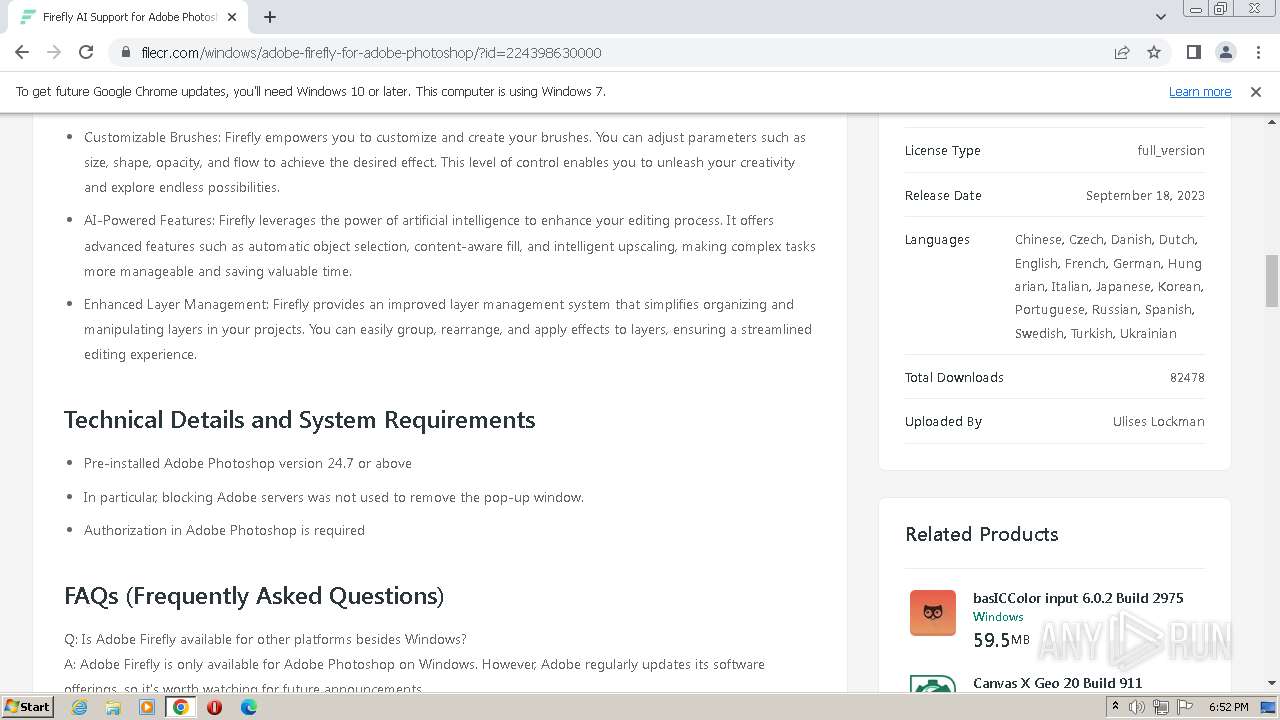This screenshot has width=1280, height=720.
Task: Click the 6:52 PM taskbar clock
Action: pos(1228,707)
